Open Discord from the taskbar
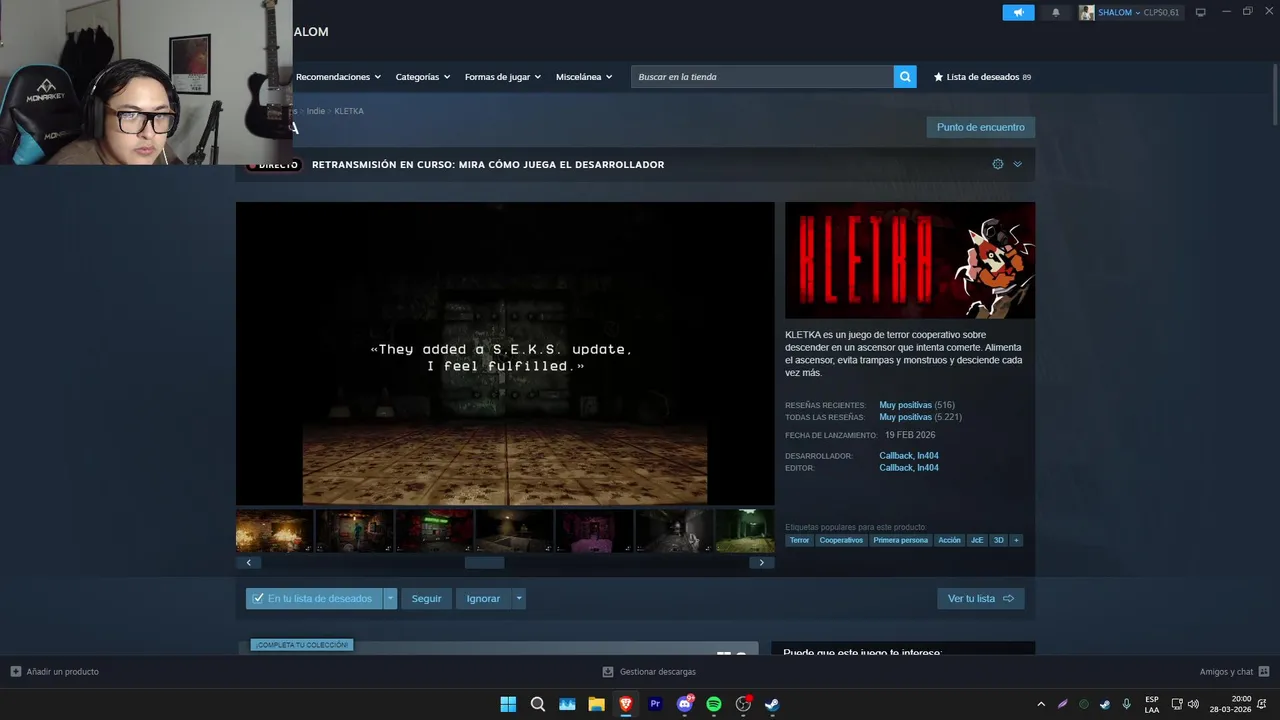Image resolution: width=1280 pixels, height=720 pixels. 685,704
